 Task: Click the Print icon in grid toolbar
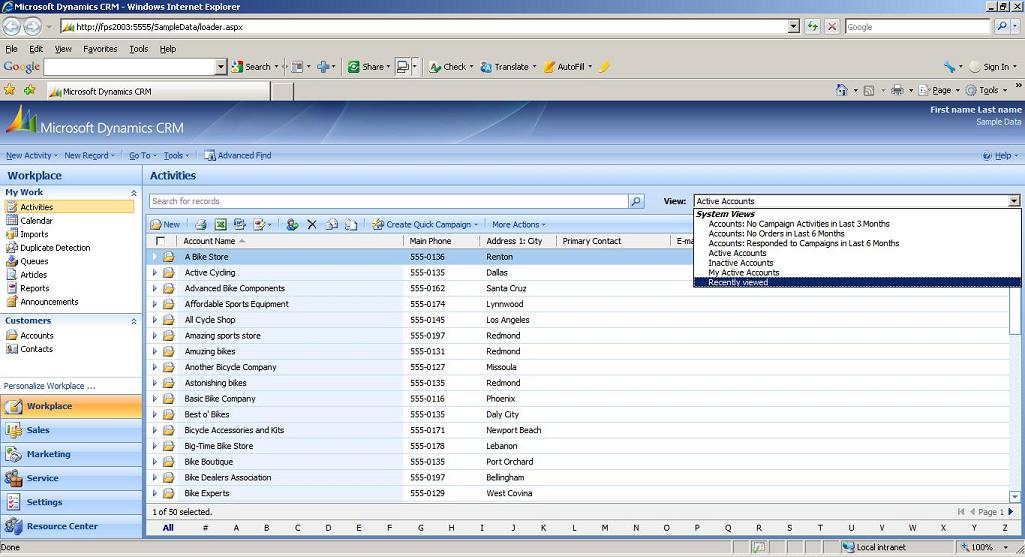click(201, 224)
